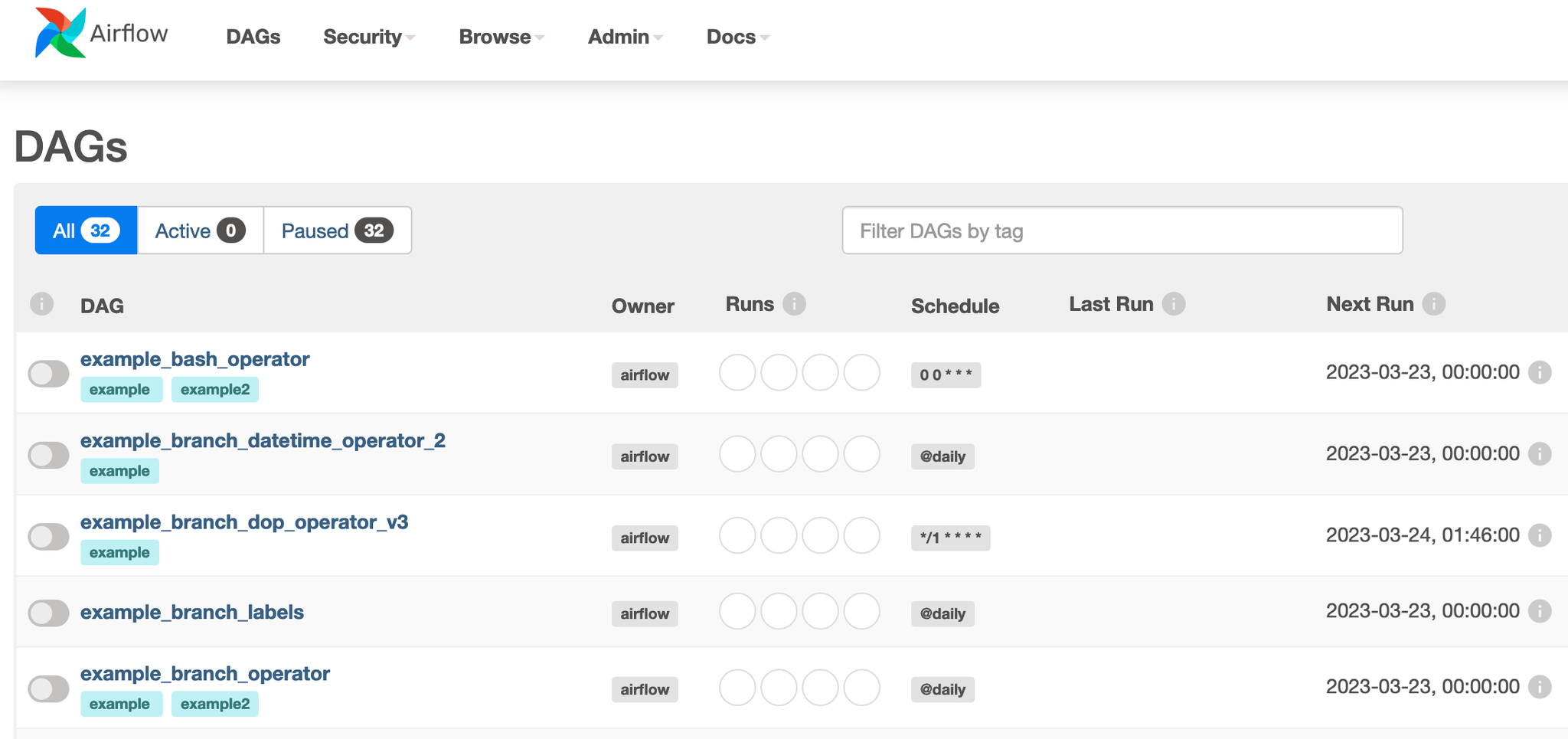Click next run info icon for example_branch_labels
Screen dimensions: 1568x739
click(x=1539, y=611)
